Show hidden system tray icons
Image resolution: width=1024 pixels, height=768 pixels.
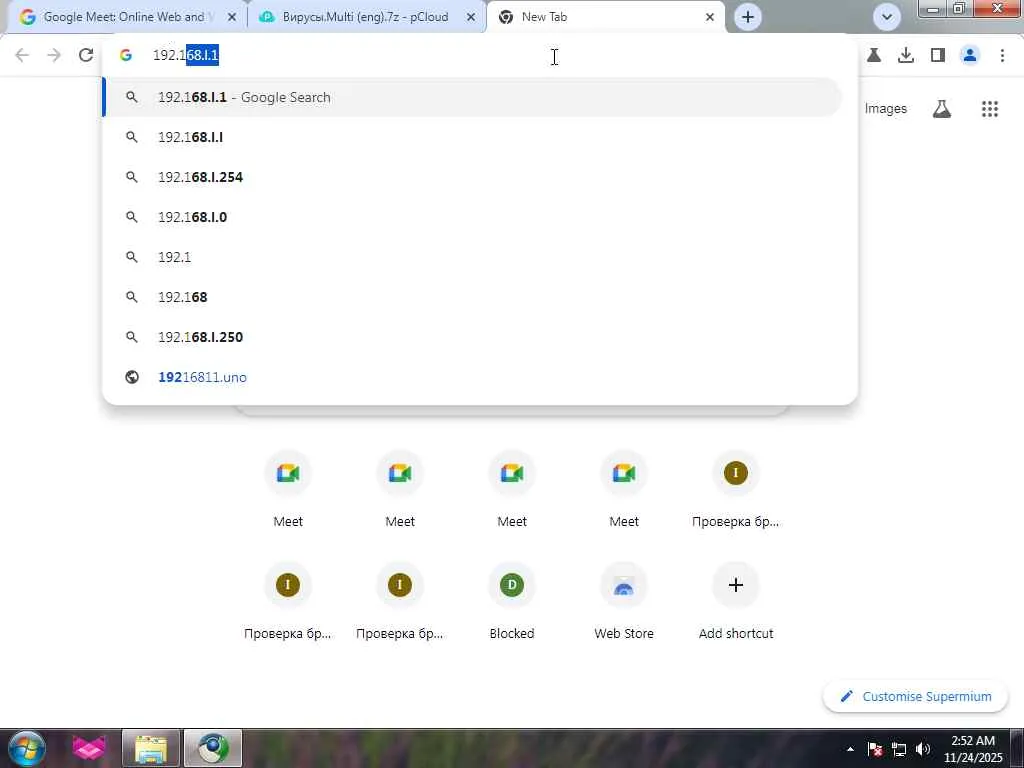pyautogui.click(x=850, y=749)
